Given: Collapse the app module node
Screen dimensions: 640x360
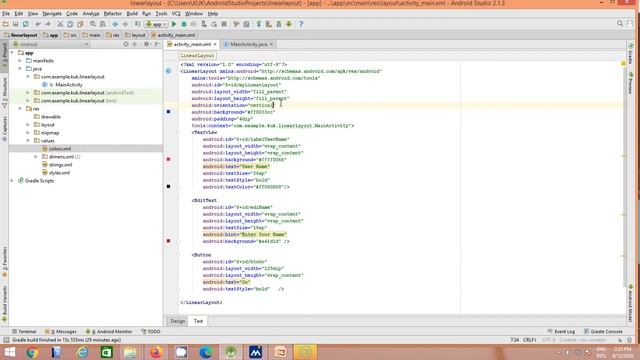Looking at the screenshot, I should tap(12, 53).
